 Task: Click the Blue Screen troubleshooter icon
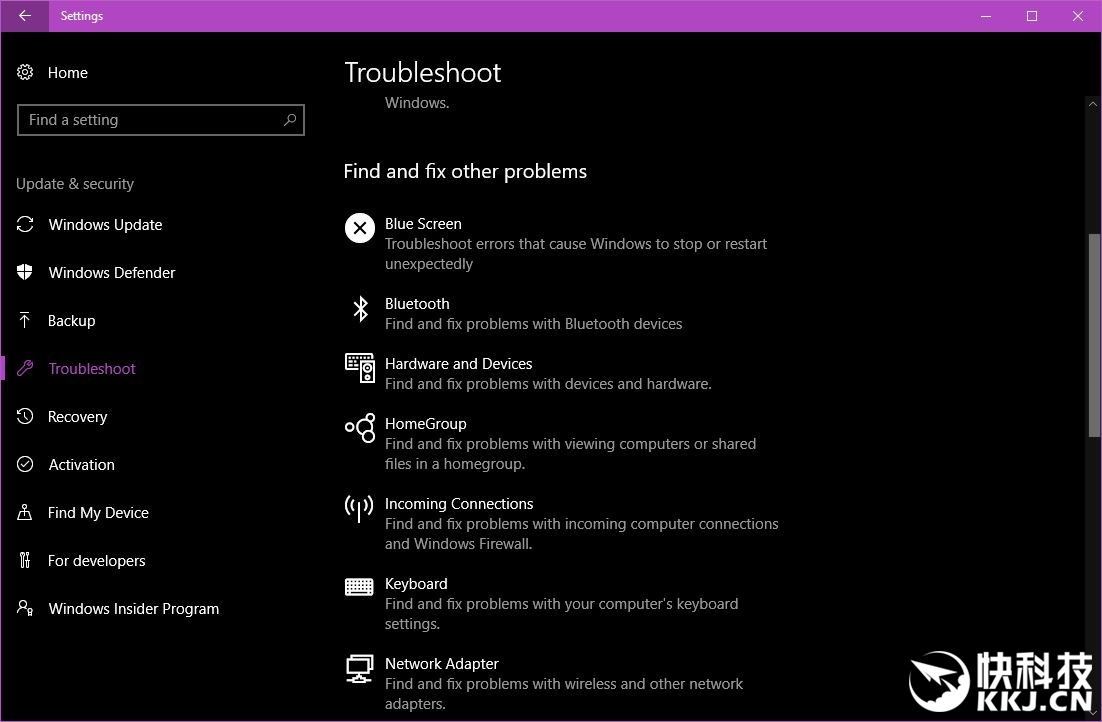pos(360,228)
